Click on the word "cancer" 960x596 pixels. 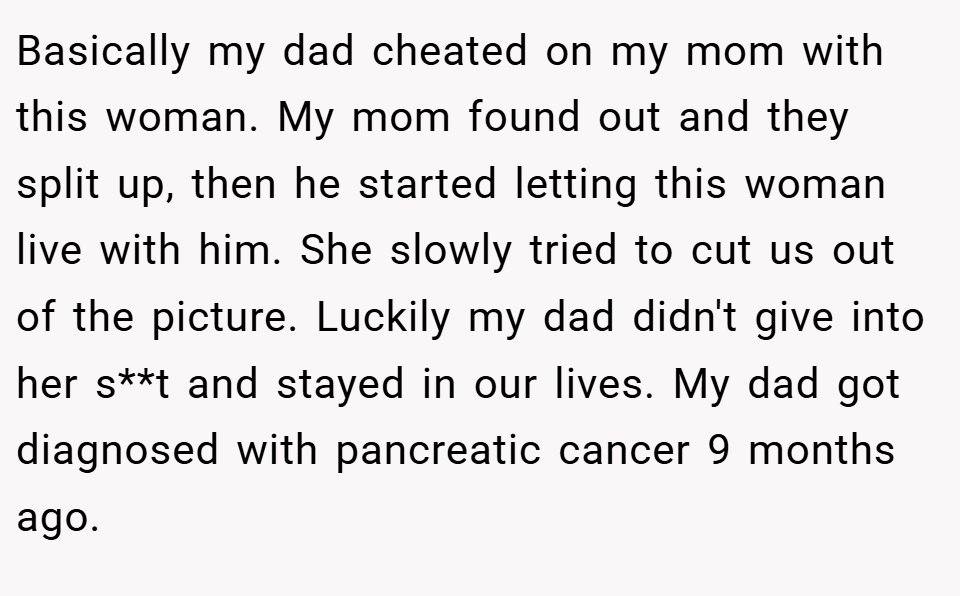pyautogui.click(x=624, y=452)
